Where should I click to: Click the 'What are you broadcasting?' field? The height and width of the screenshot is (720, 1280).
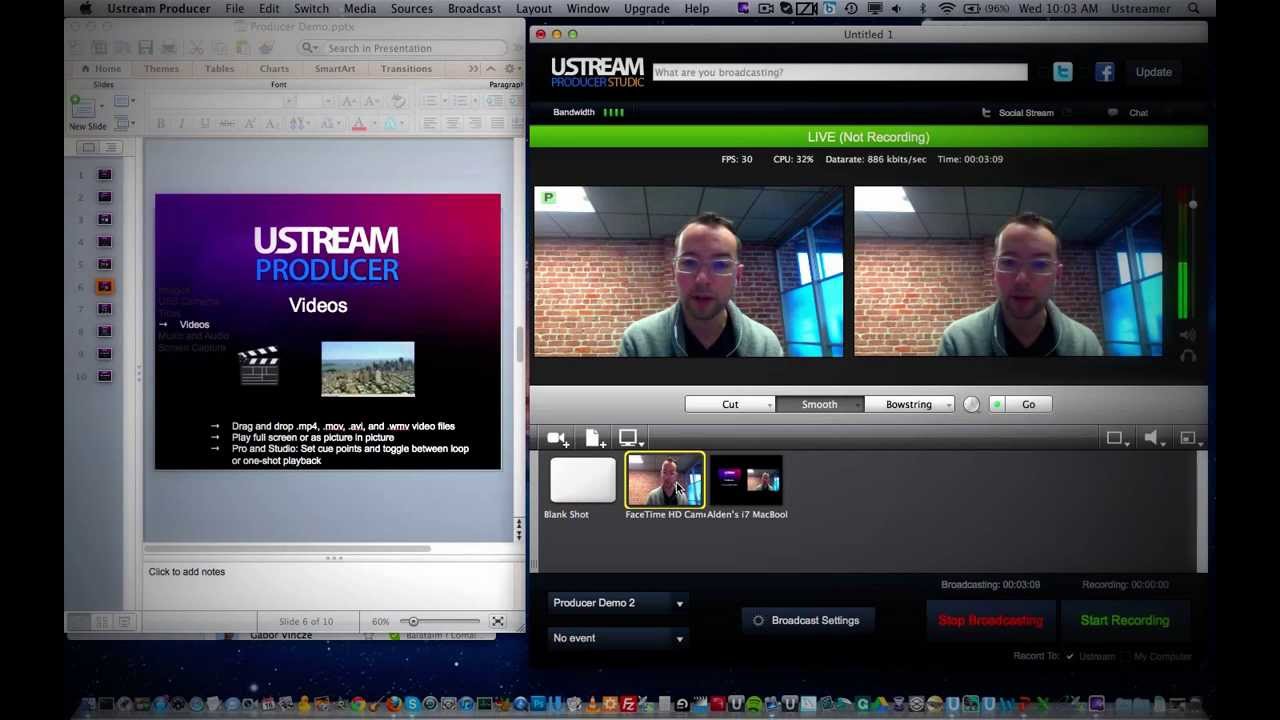pyautogui.click(x=839, y=72)
